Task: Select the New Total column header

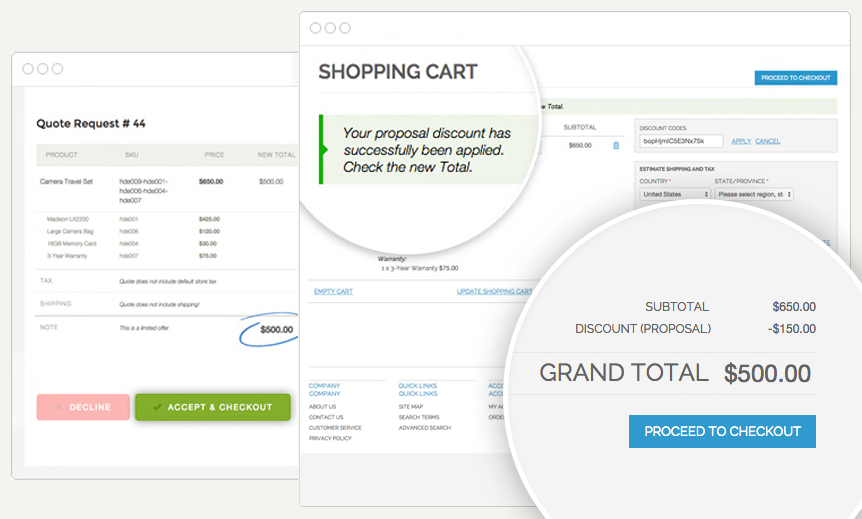Action: 277,155
